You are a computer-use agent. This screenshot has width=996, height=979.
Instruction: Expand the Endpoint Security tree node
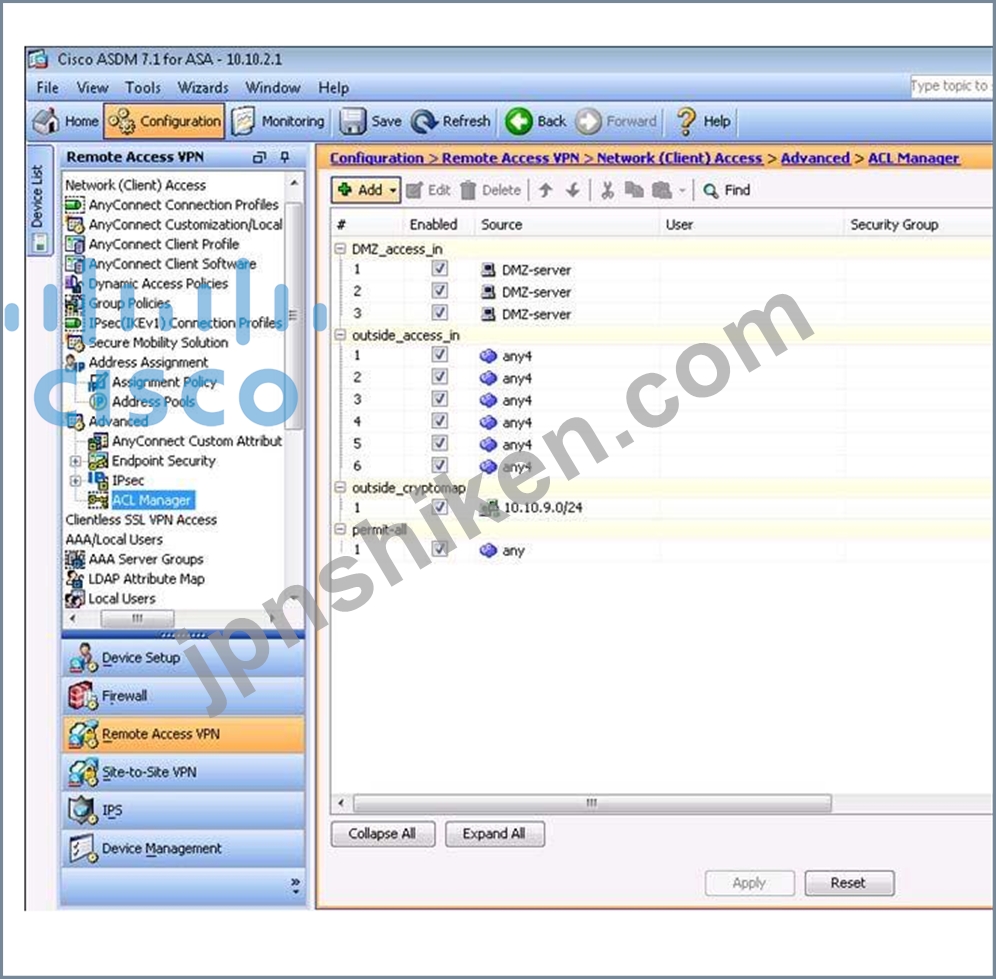click(75, 461)
